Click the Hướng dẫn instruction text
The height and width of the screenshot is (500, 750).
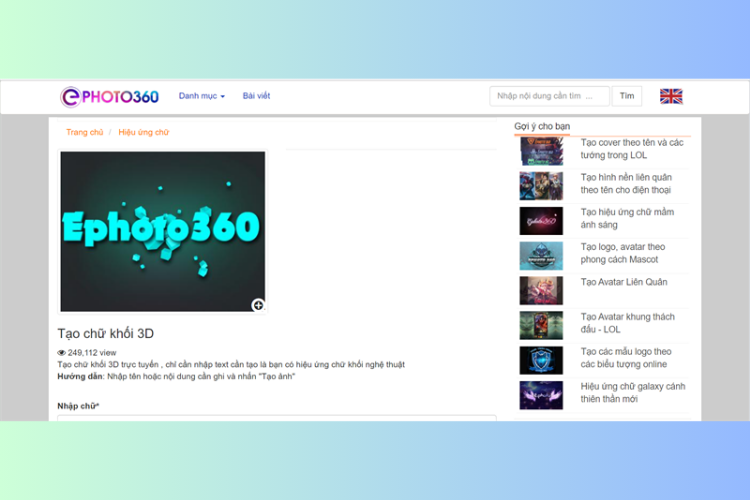tap(176, 377)
